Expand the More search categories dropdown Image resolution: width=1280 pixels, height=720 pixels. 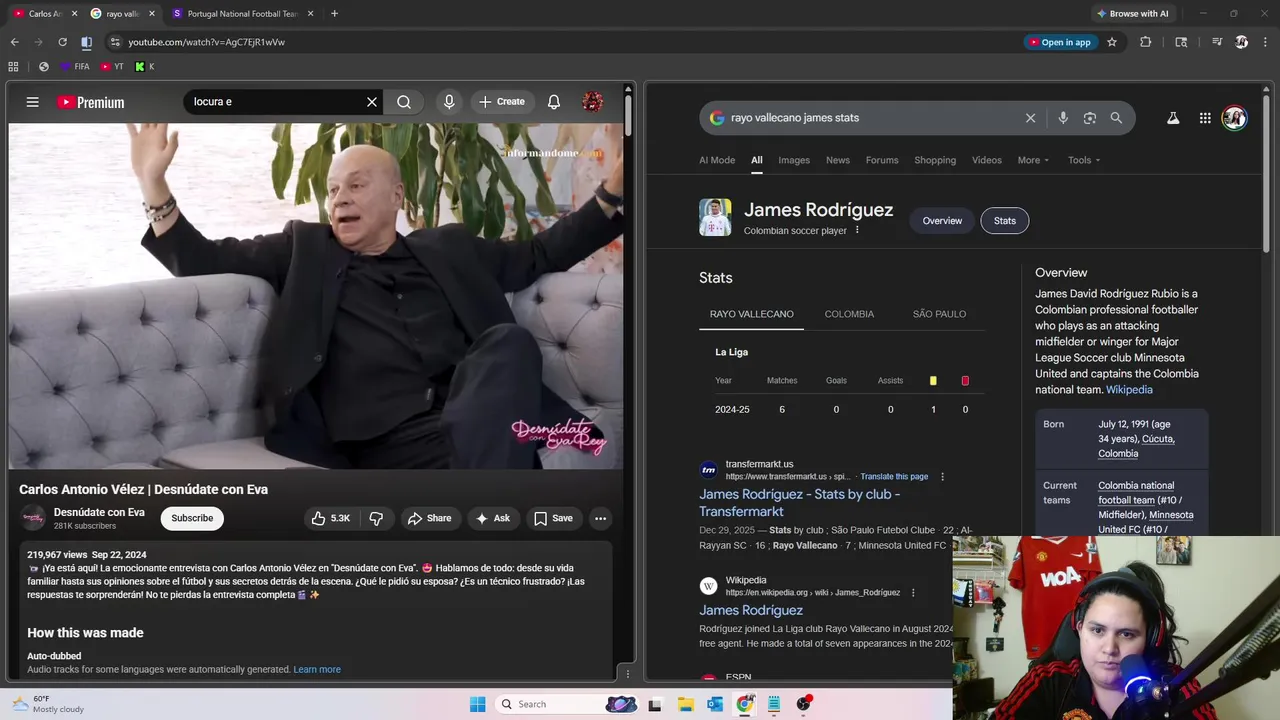pyautogui.click(x=1033, y=160)
